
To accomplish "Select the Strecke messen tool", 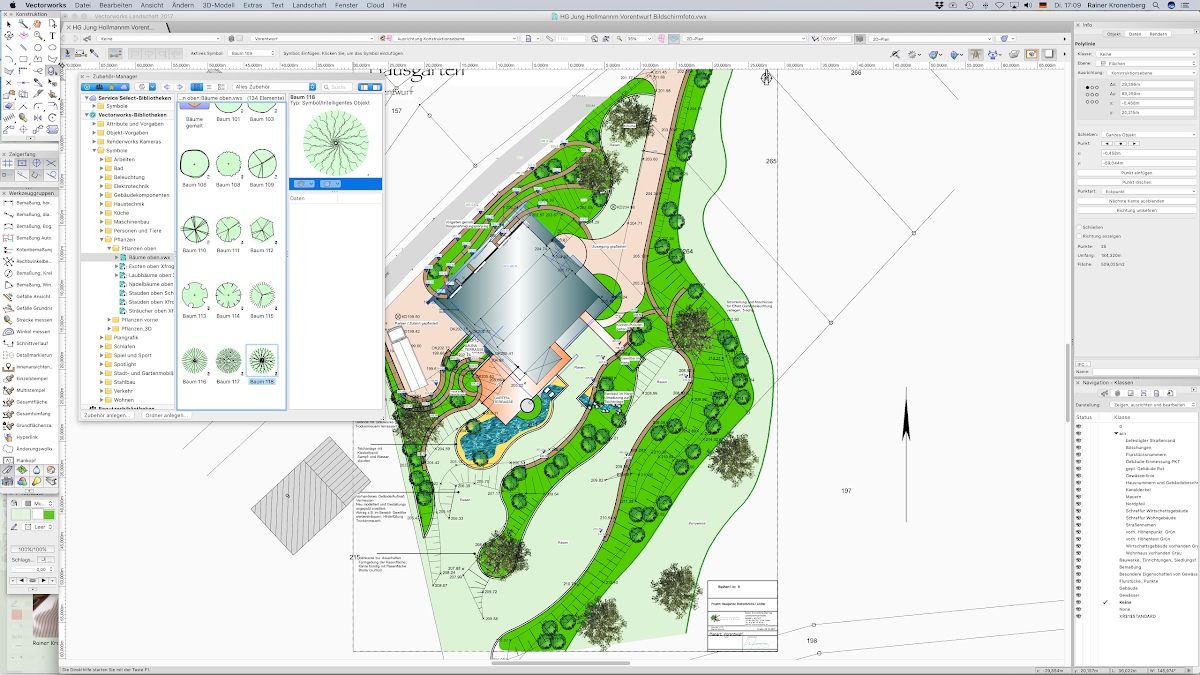I will tap(8, 320).
